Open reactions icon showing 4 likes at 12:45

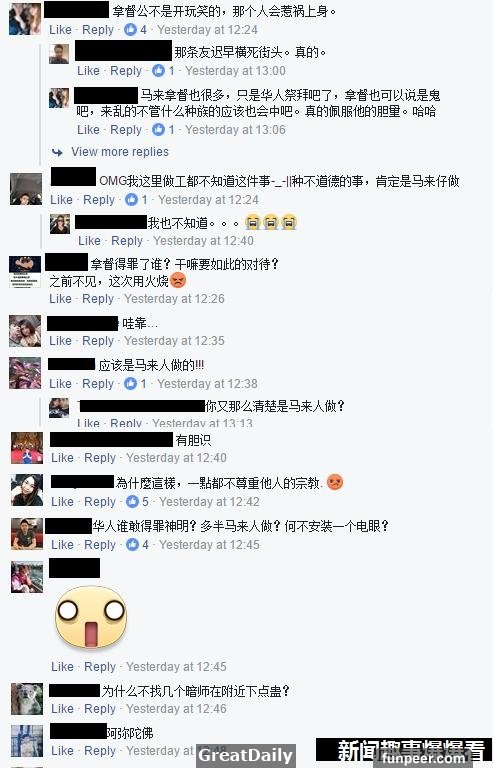[x=133, y=544]
